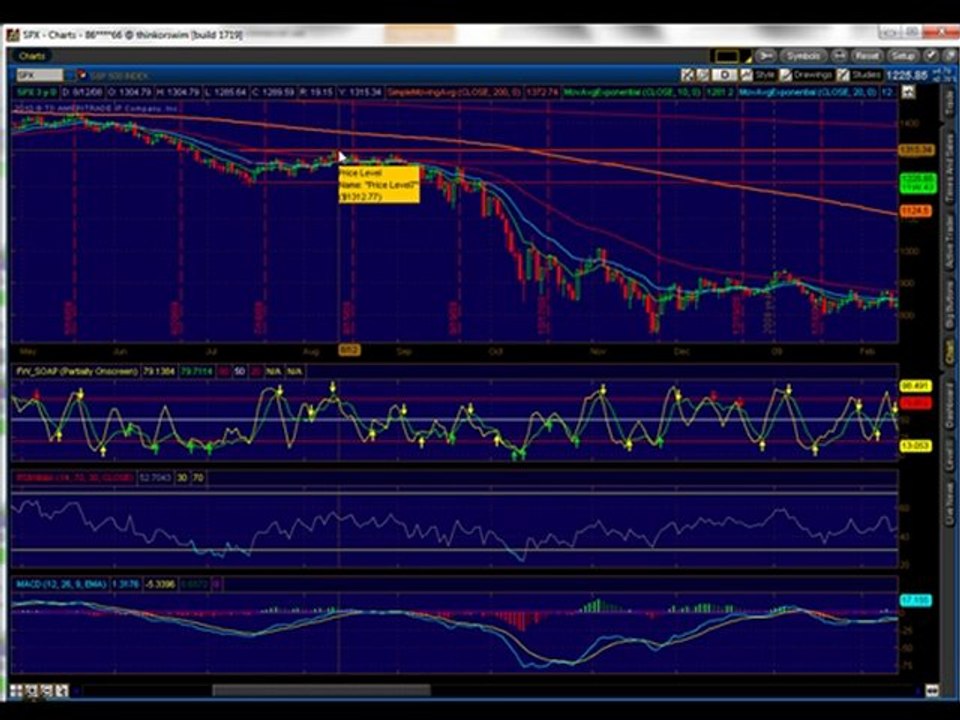Click the second layout icon at bottom left
The width and height of the screenshot is (960, 720).
click(x=32, y=691)
